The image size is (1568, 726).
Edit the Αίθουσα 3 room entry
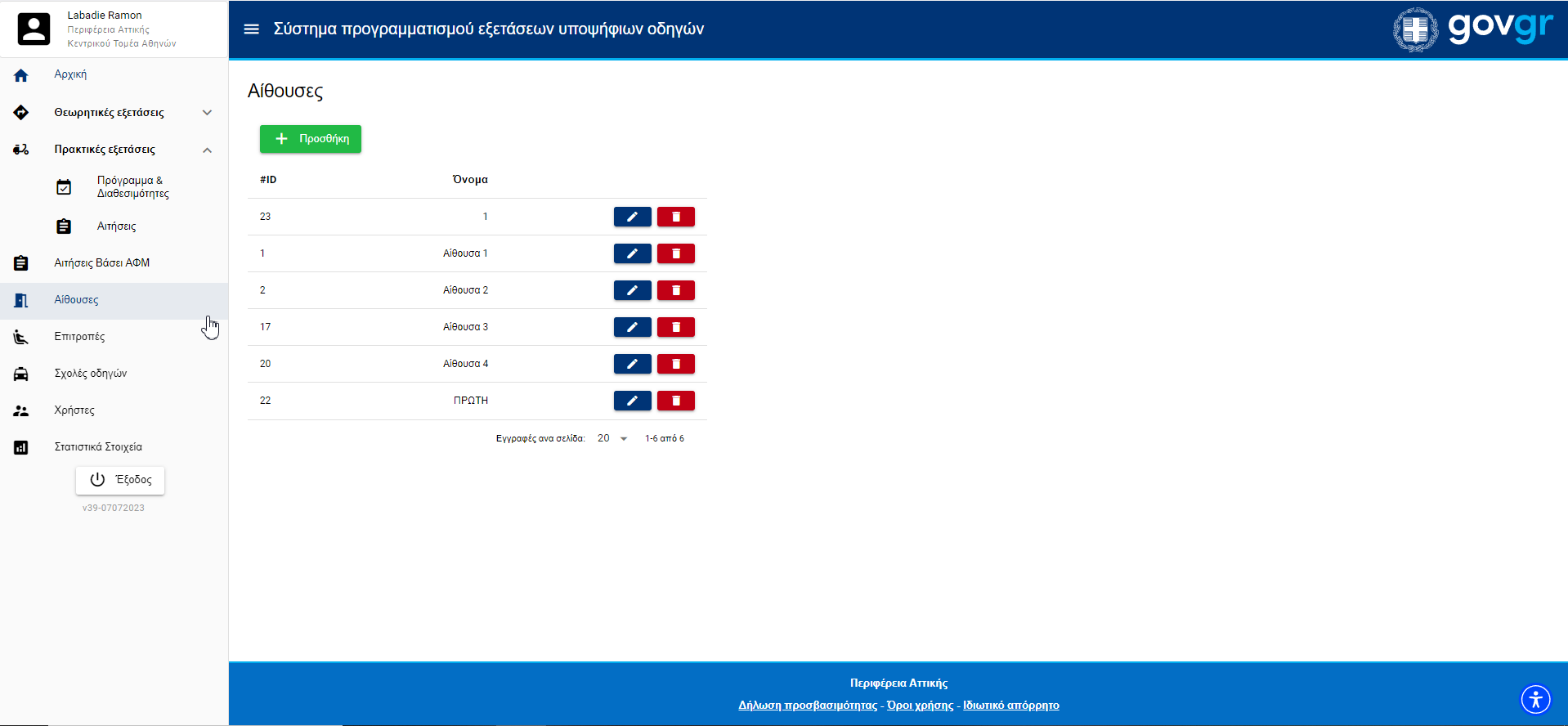[632, 327]
